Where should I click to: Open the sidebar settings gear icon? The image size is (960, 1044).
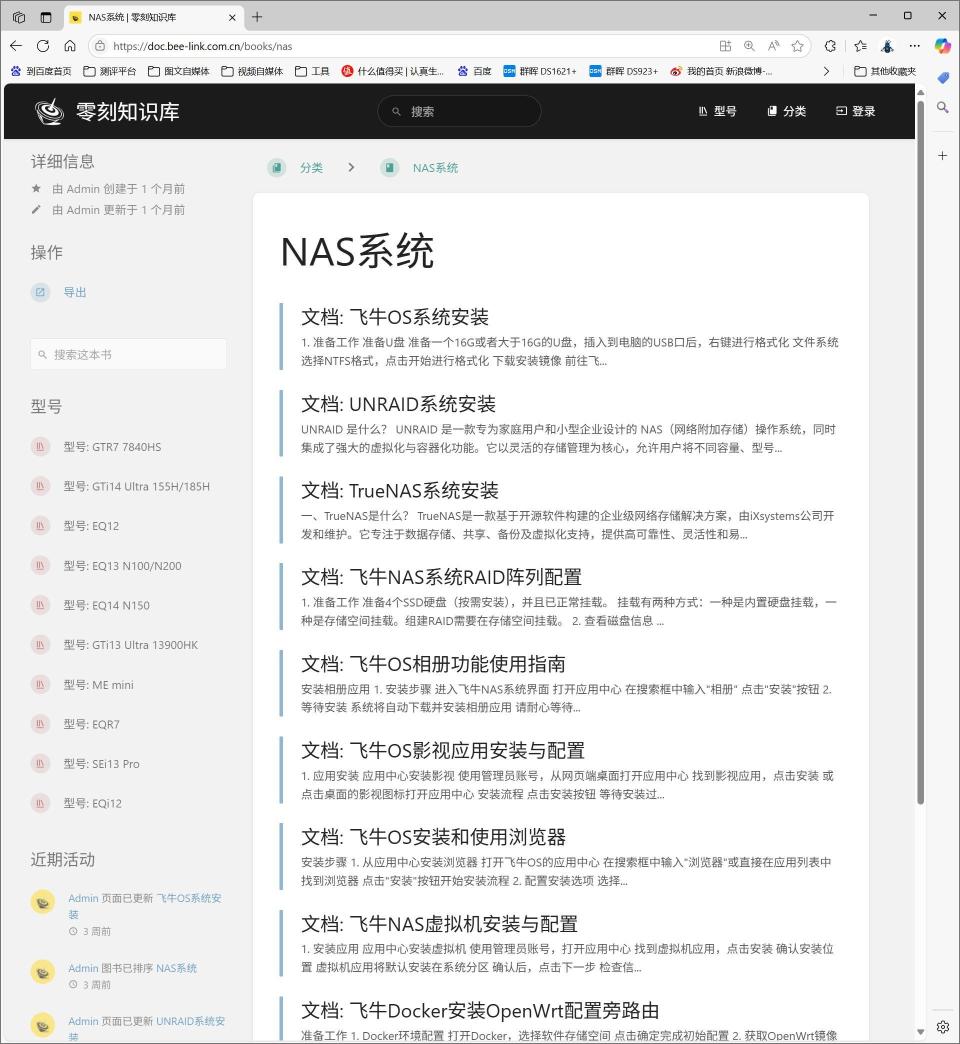pos(943,1027)
